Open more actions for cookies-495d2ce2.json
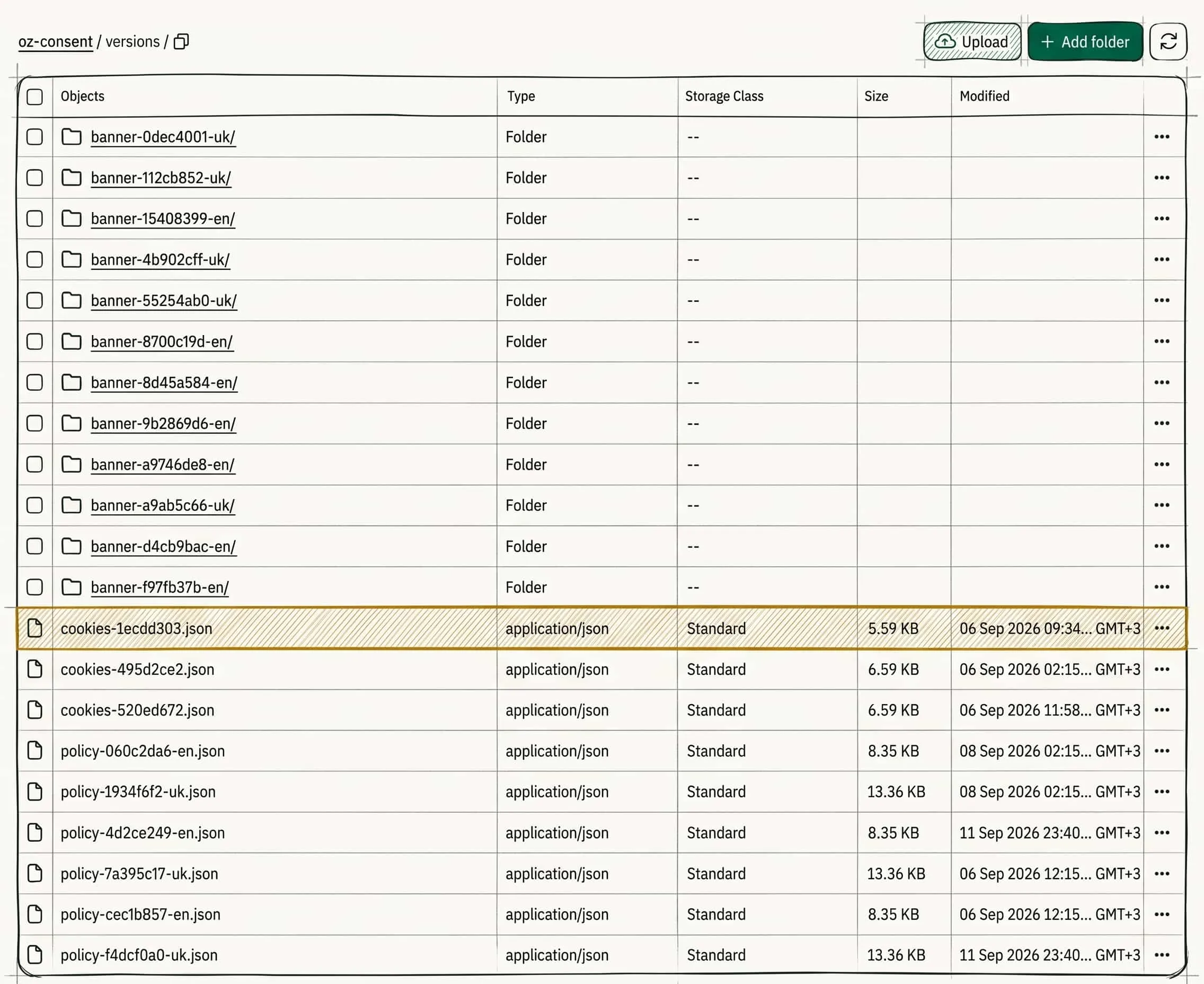This screenshot has width=1204, height=984. click(x=1162, y=669)
